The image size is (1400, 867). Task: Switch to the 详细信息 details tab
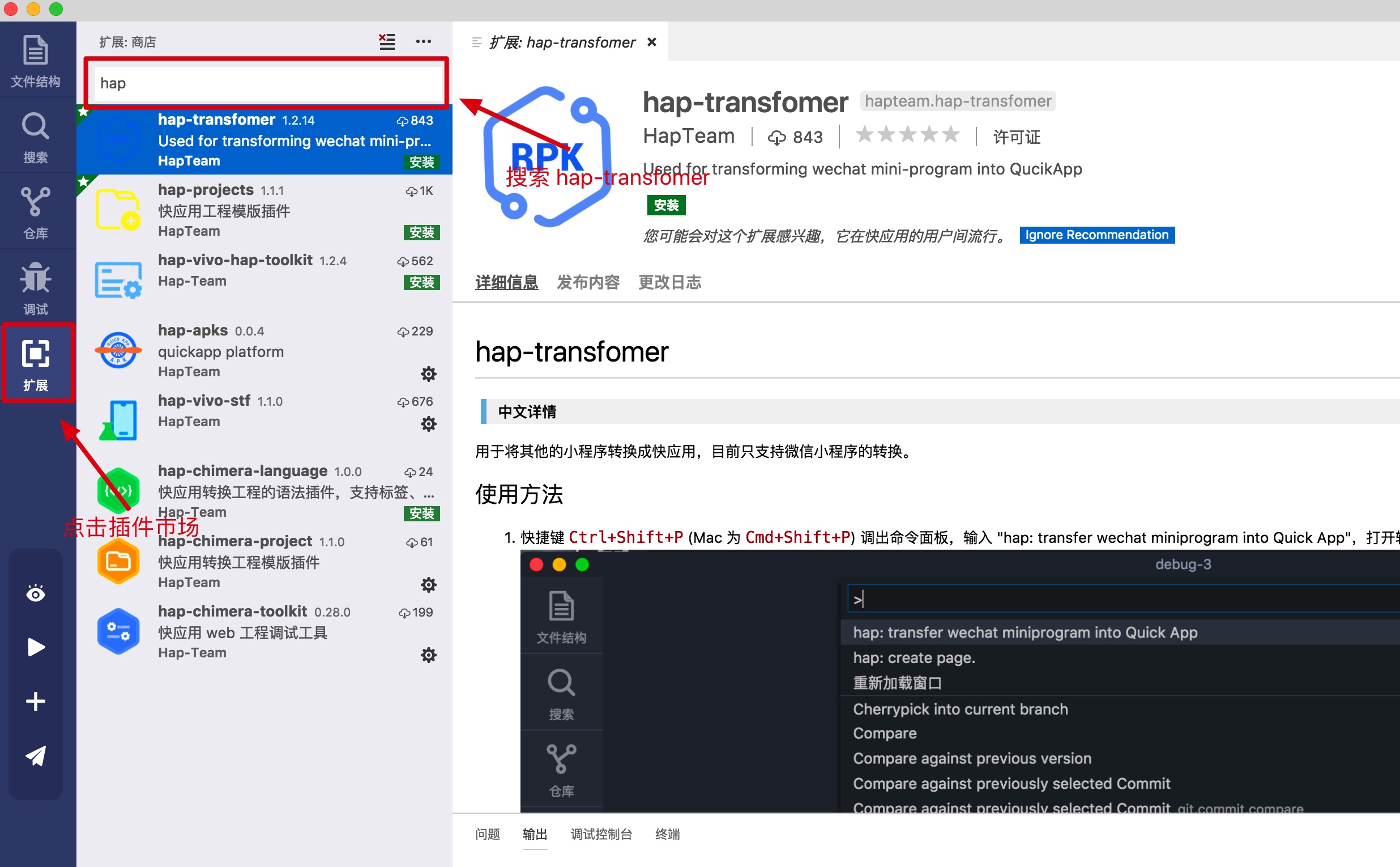tap(506, 282)
